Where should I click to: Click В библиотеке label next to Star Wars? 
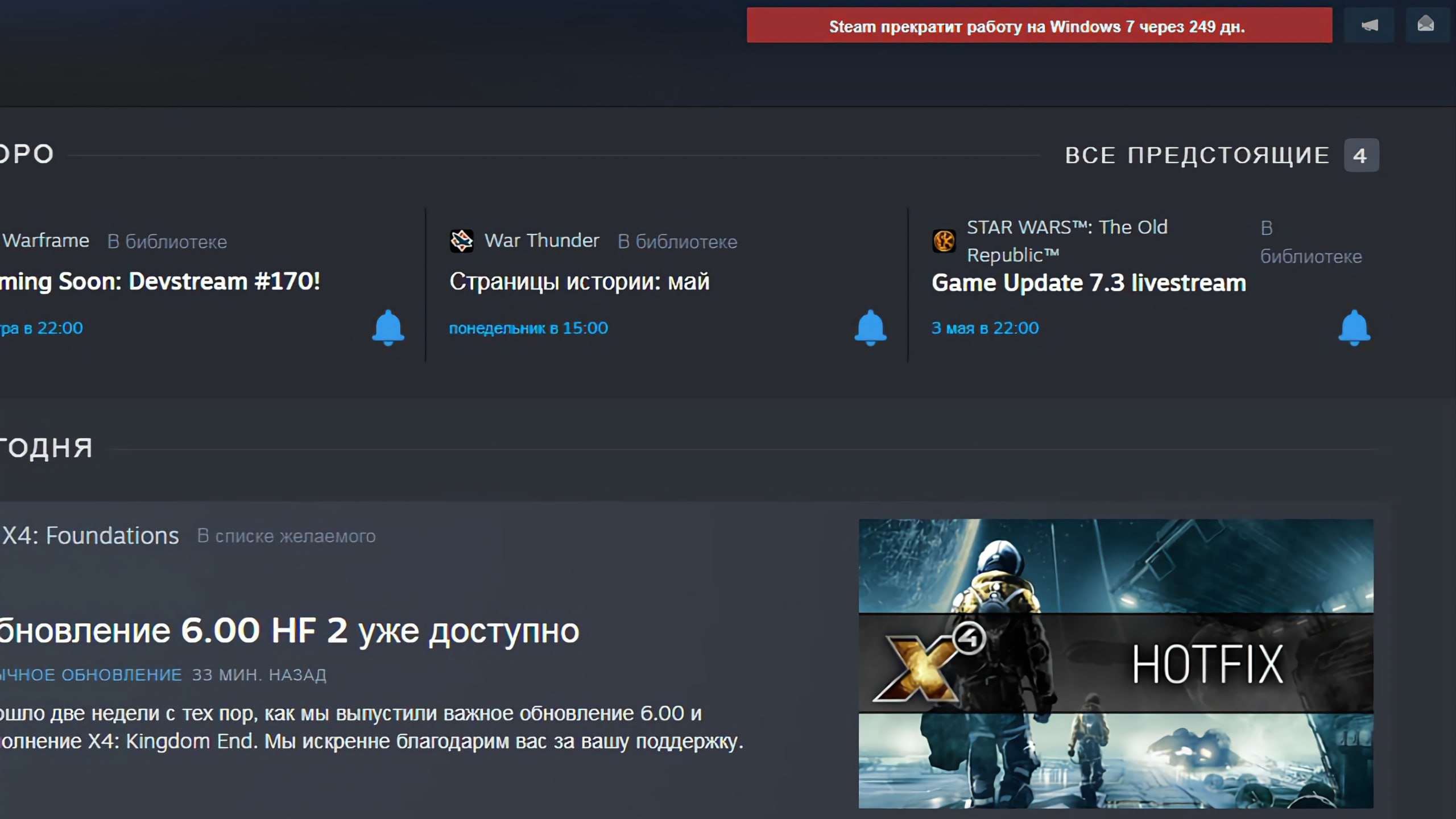(x=1311, y=242)
